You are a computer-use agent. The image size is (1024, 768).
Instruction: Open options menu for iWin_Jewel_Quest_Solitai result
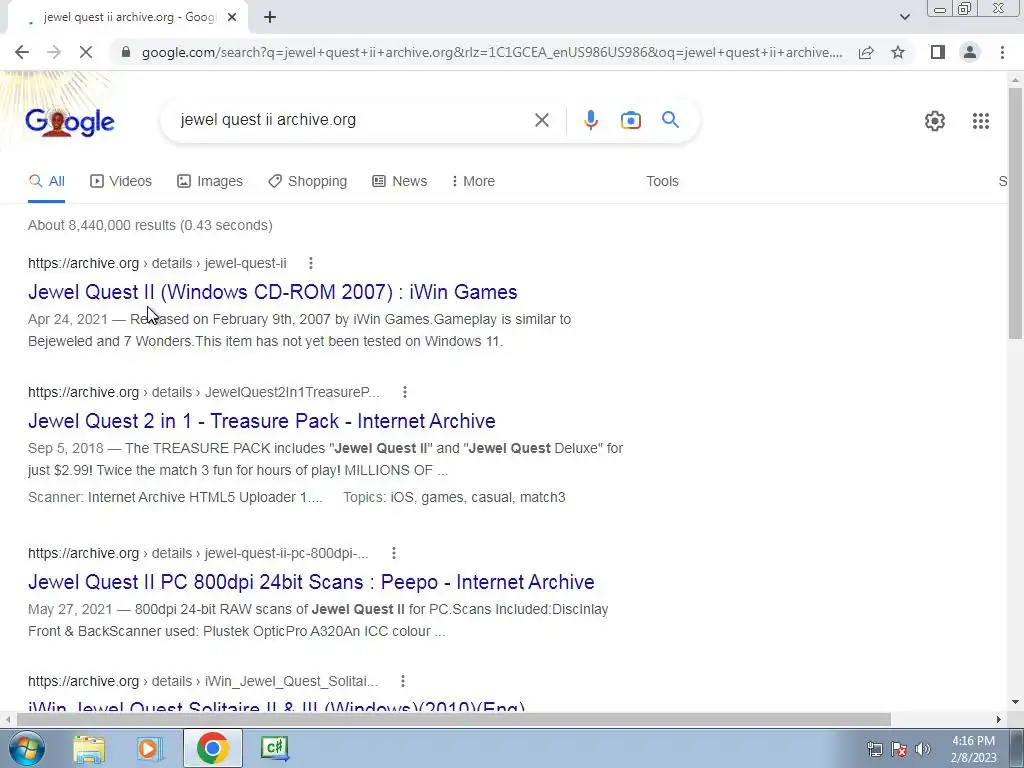(403, 681)
